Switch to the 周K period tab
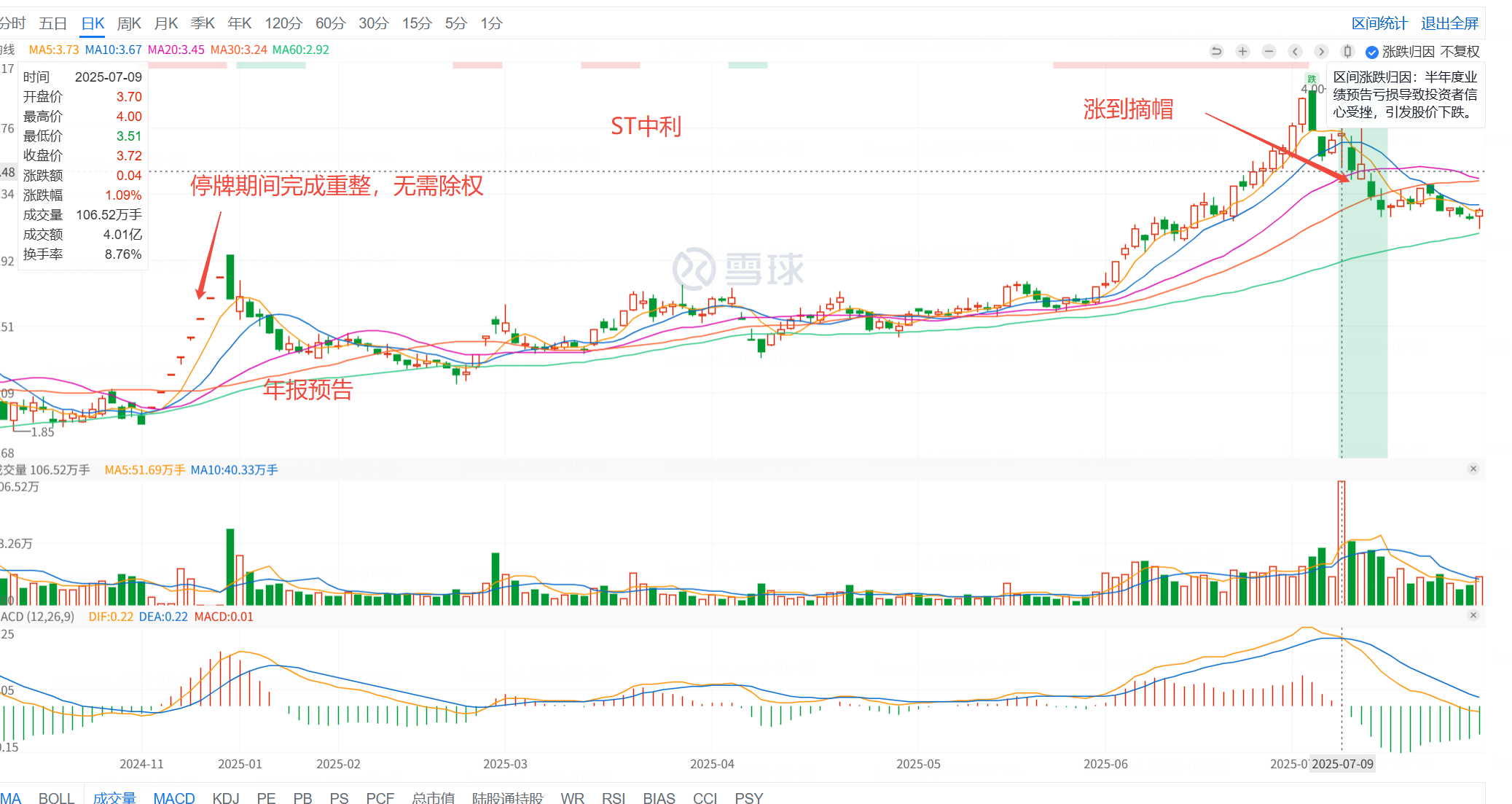 click(x=129, y=23)
